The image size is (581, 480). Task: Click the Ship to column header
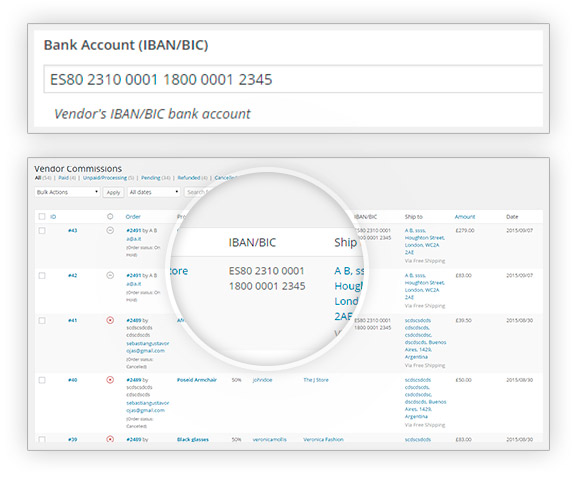[414, 217]
